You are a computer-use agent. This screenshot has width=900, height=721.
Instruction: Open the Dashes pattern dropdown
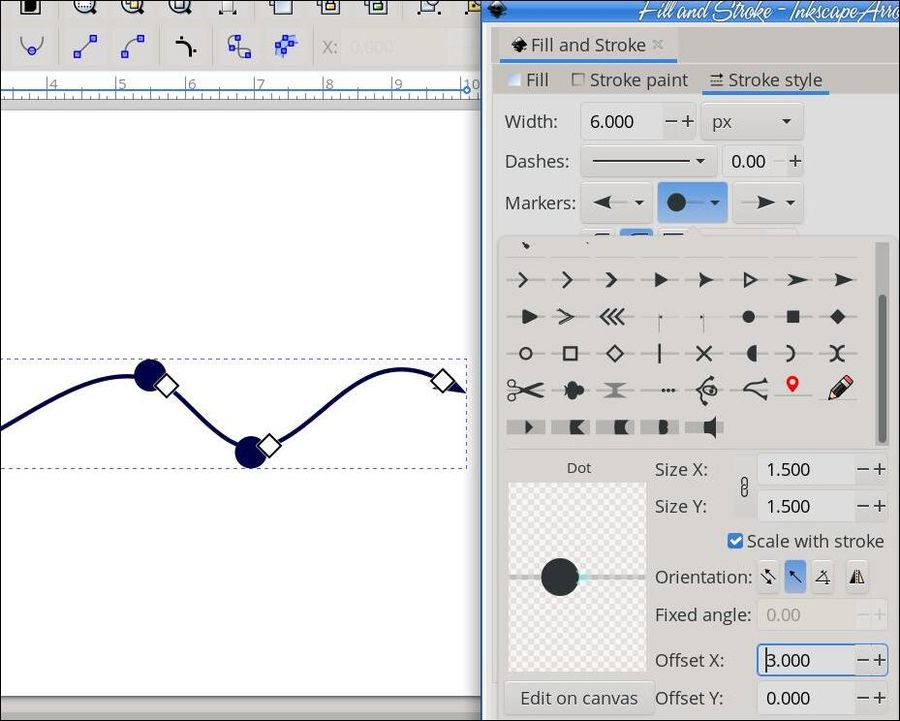[647, 161]
